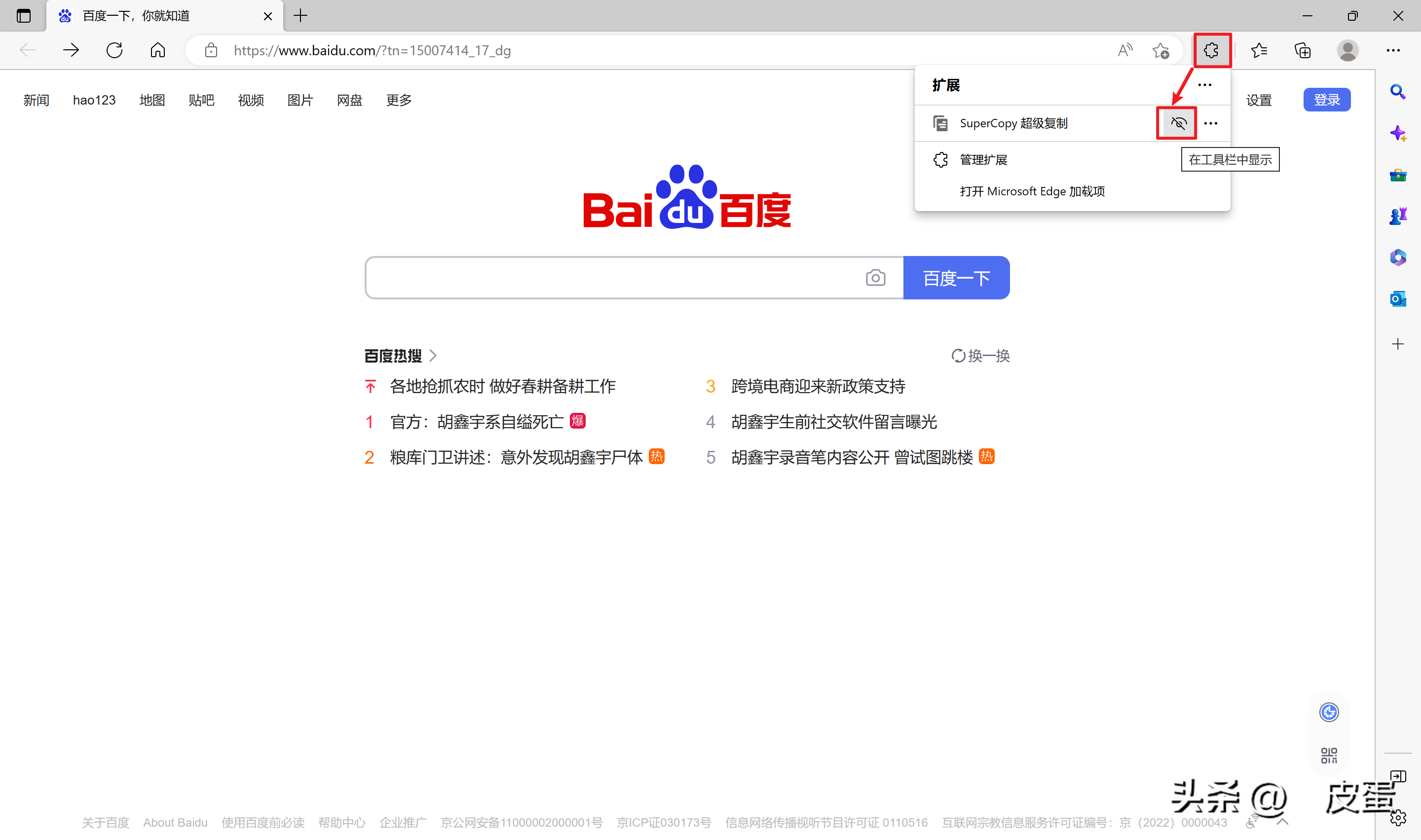Expand the 更多 menu
This screenshot has height=840, width=1421.
399,100
